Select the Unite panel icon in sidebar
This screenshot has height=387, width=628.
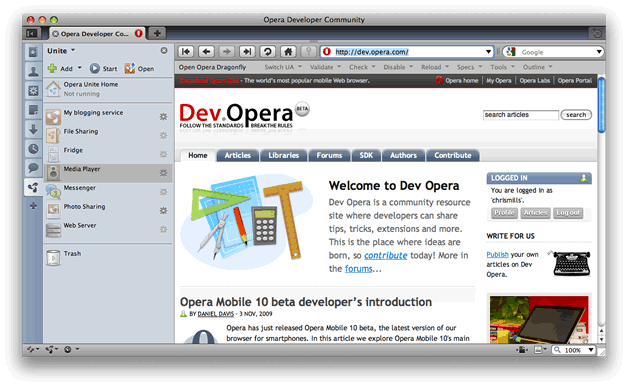[33, 187]
